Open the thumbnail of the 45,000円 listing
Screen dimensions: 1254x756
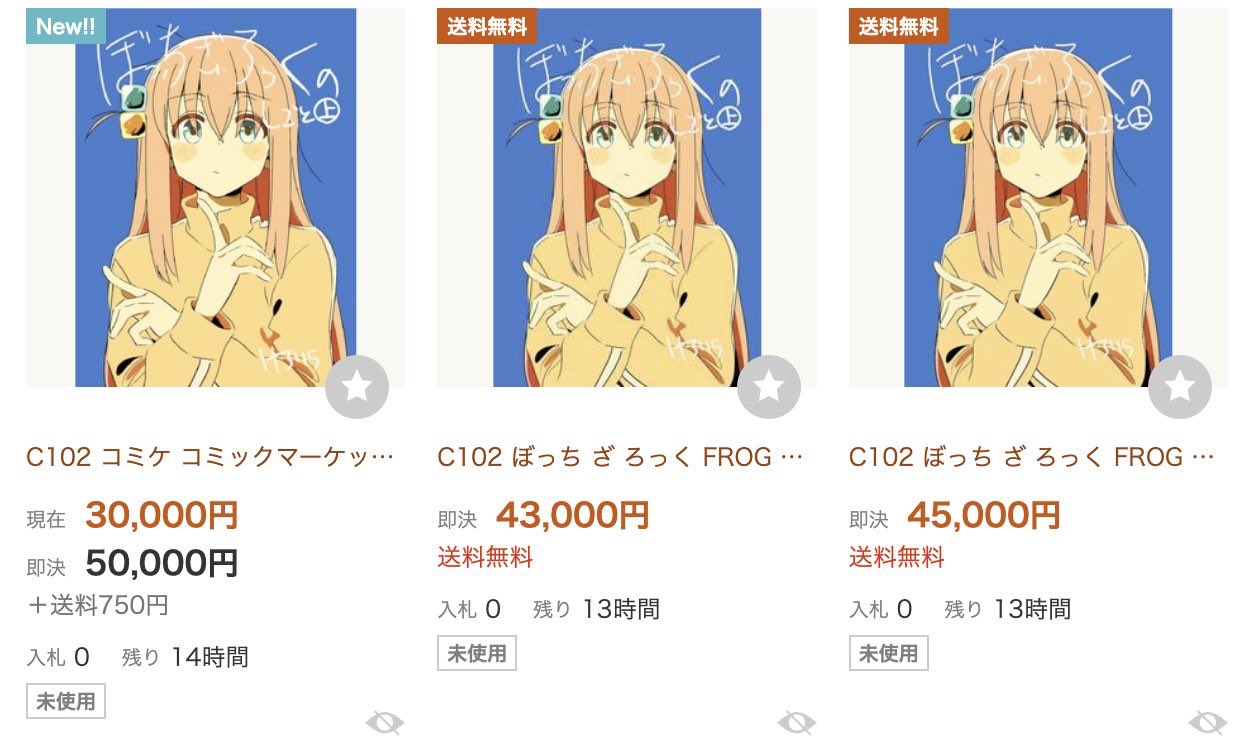point(1038,197)
